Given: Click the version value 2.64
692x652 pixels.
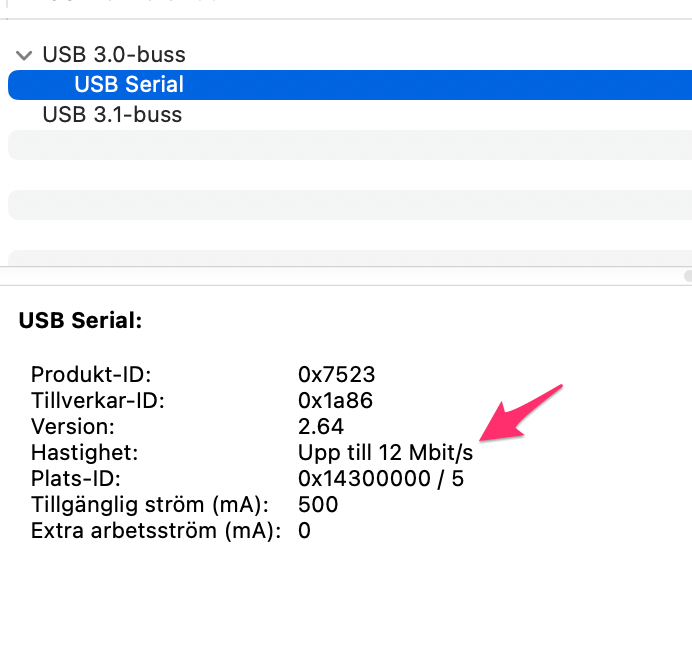Looking at the screenshot, I should (320, 427).
